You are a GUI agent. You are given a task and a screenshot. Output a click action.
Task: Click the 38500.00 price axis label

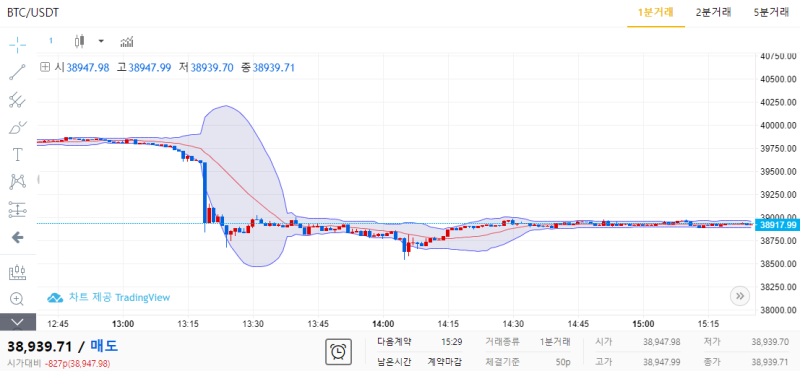[x=779, y=264]
